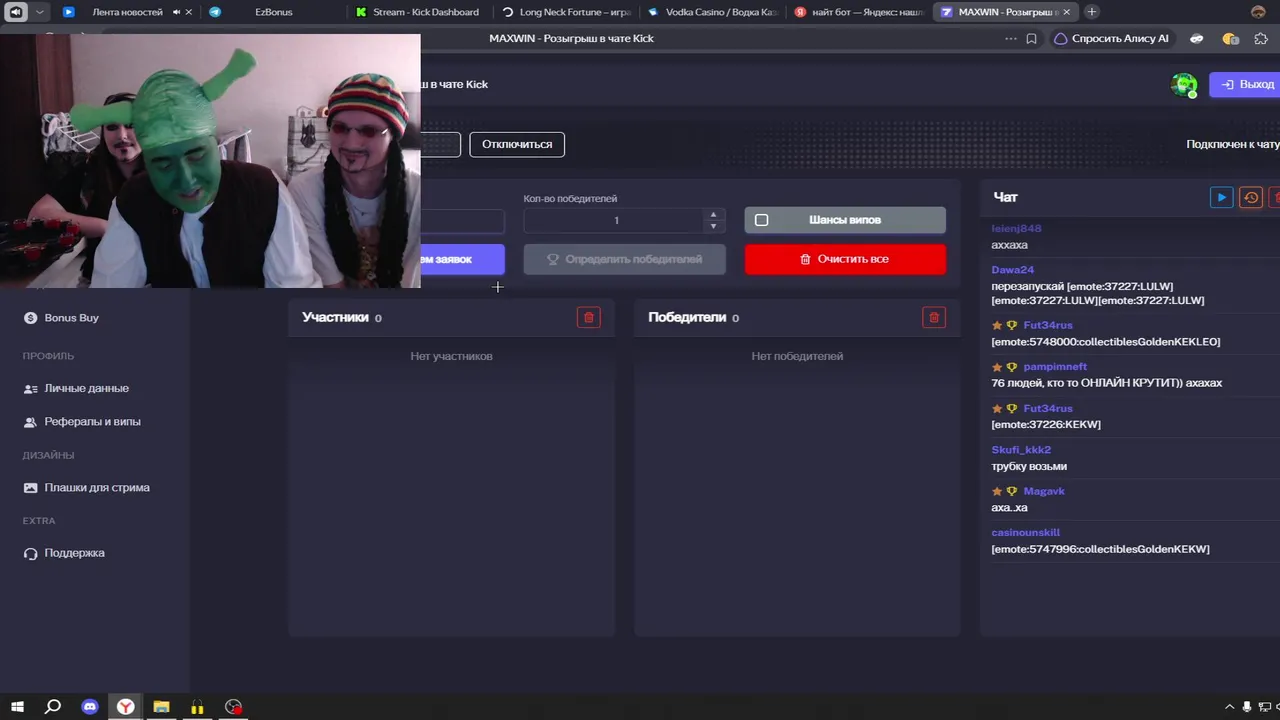The height and width of the screenshot is (720, 1280).
Task: Click the Поддержка headset icon
Action: coord(30,553)
